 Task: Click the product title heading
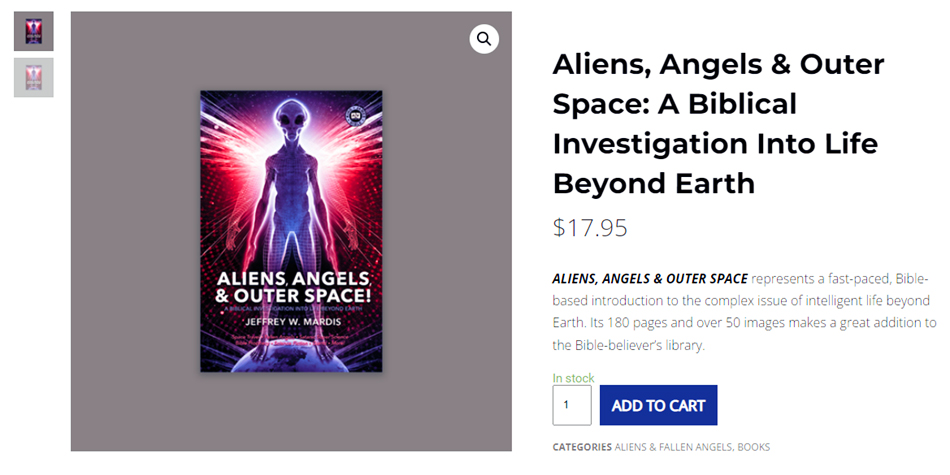coord(718,124)
